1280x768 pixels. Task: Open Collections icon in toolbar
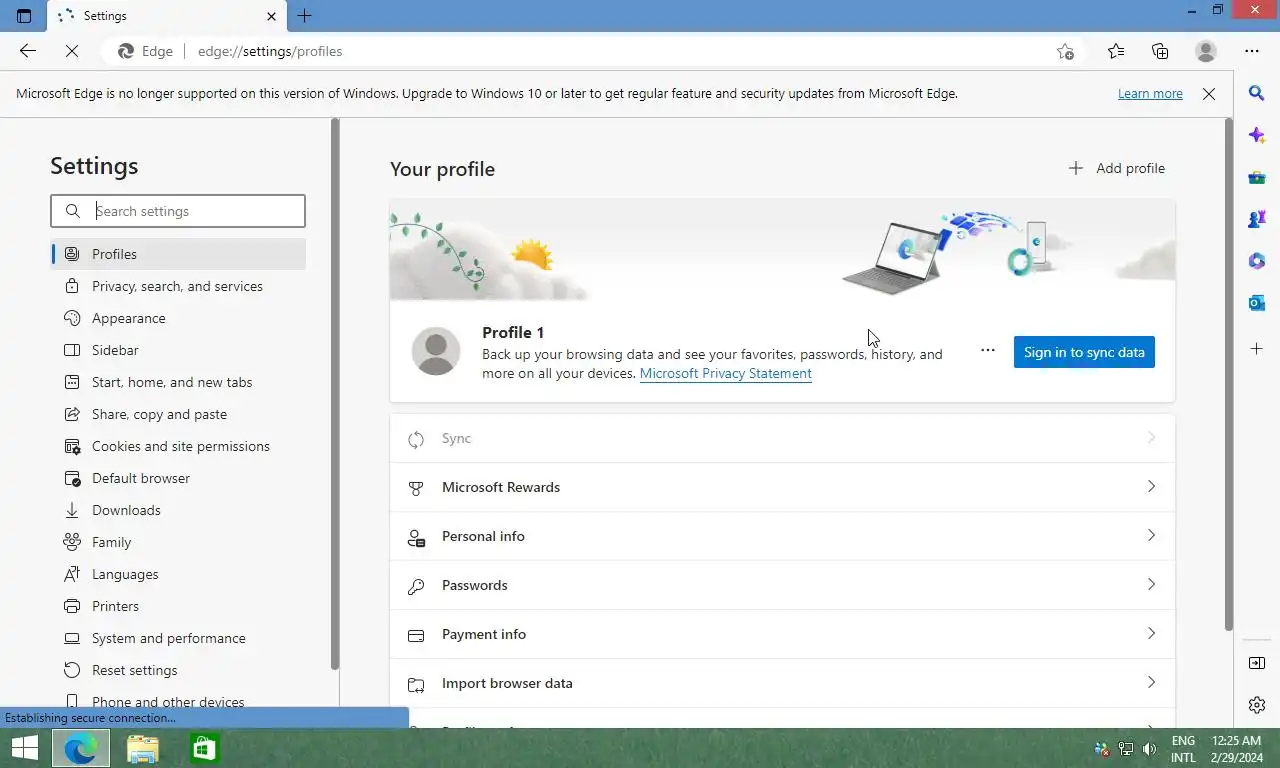coord(1160,51)
